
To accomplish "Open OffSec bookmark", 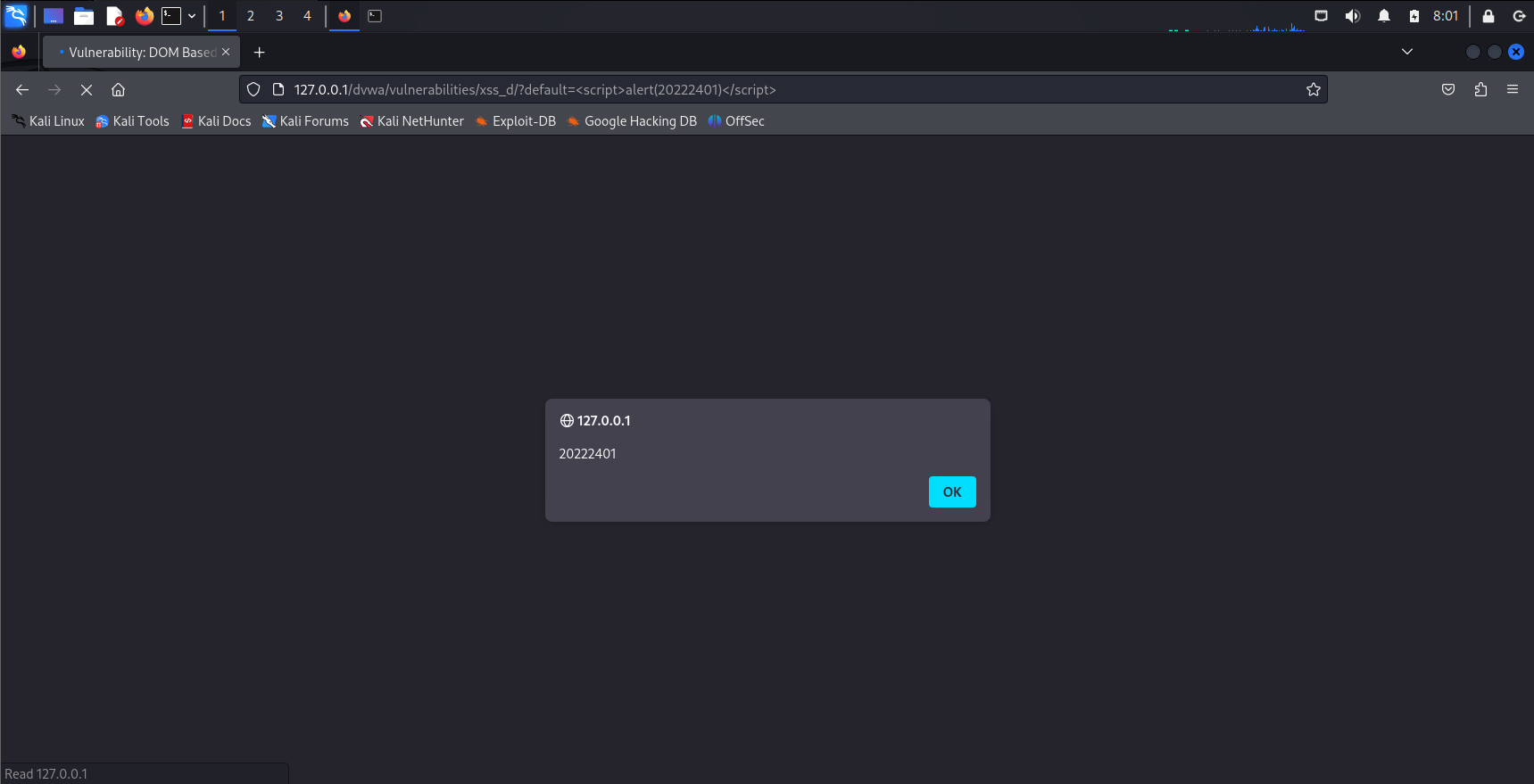I will (x=736, y=121).
